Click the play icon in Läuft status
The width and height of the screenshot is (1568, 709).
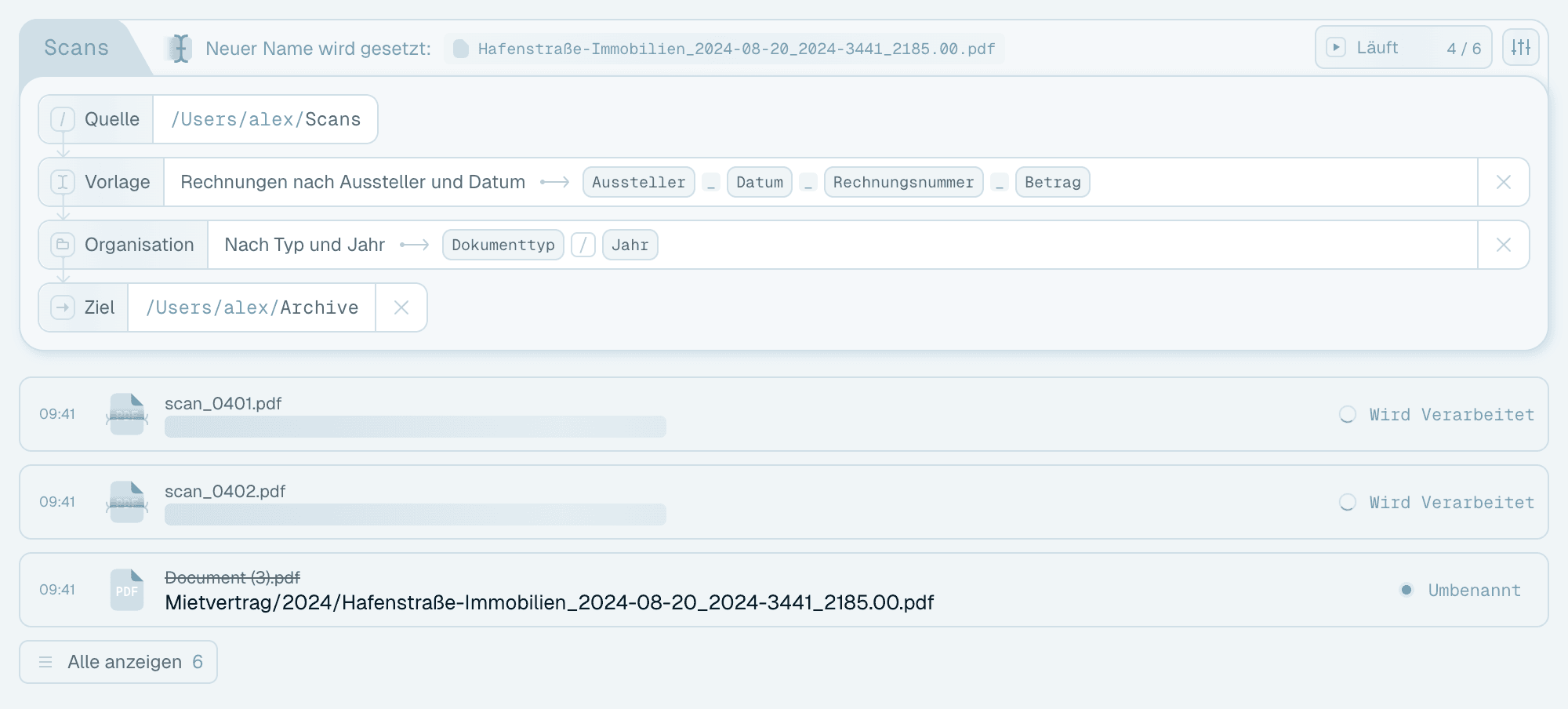pos(1336,47)
